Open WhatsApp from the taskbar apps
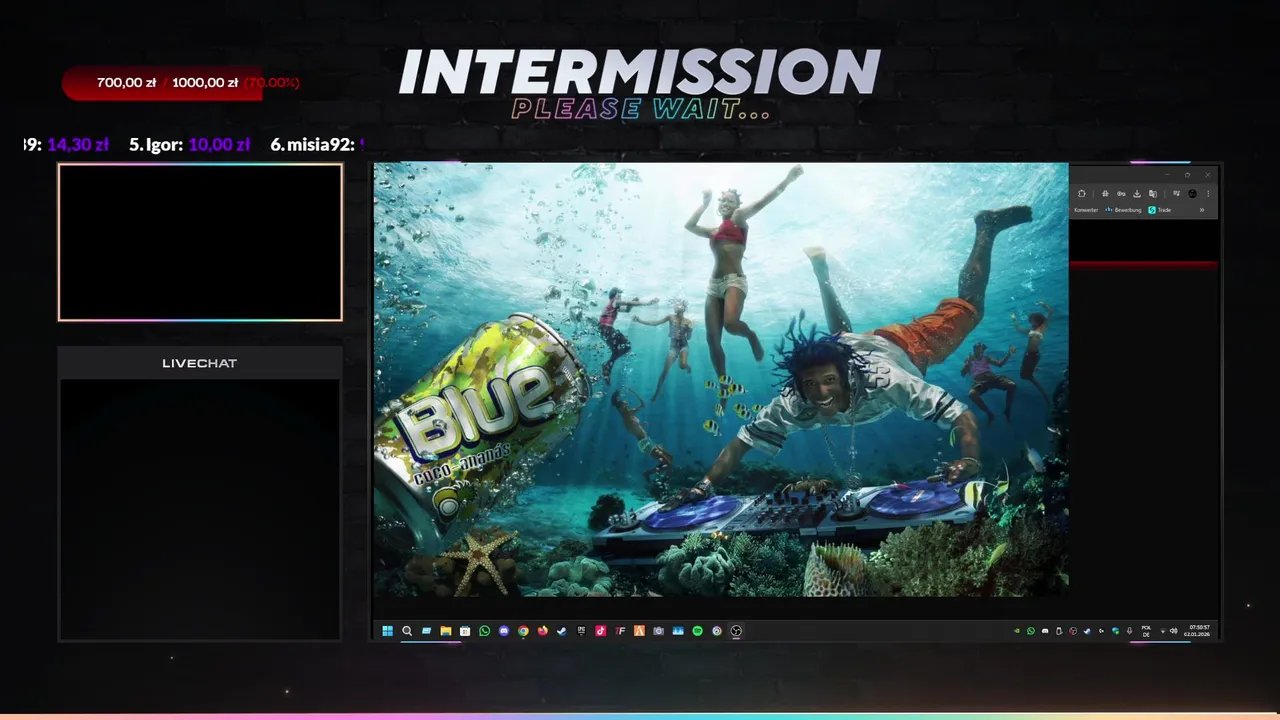 tap(484, 631)
